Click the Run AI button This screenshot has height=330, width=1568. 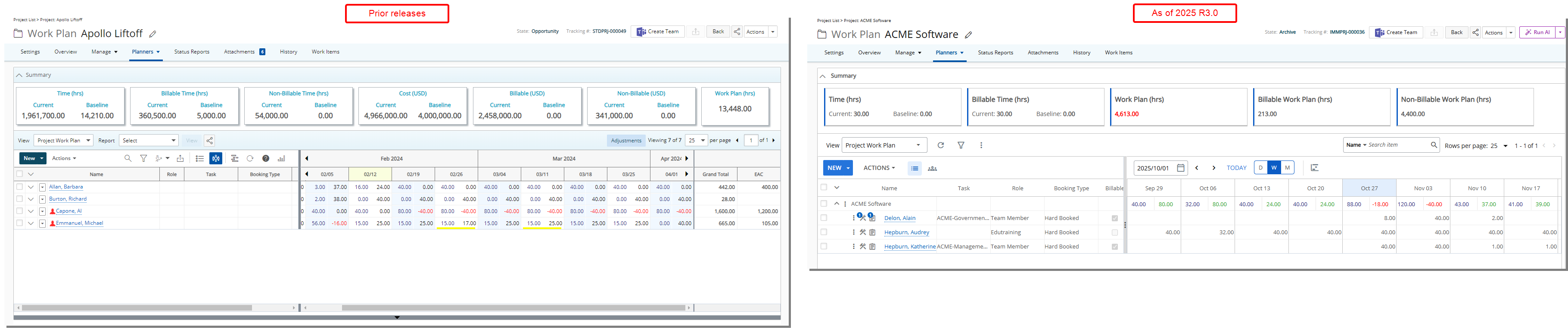point(1537,32)
